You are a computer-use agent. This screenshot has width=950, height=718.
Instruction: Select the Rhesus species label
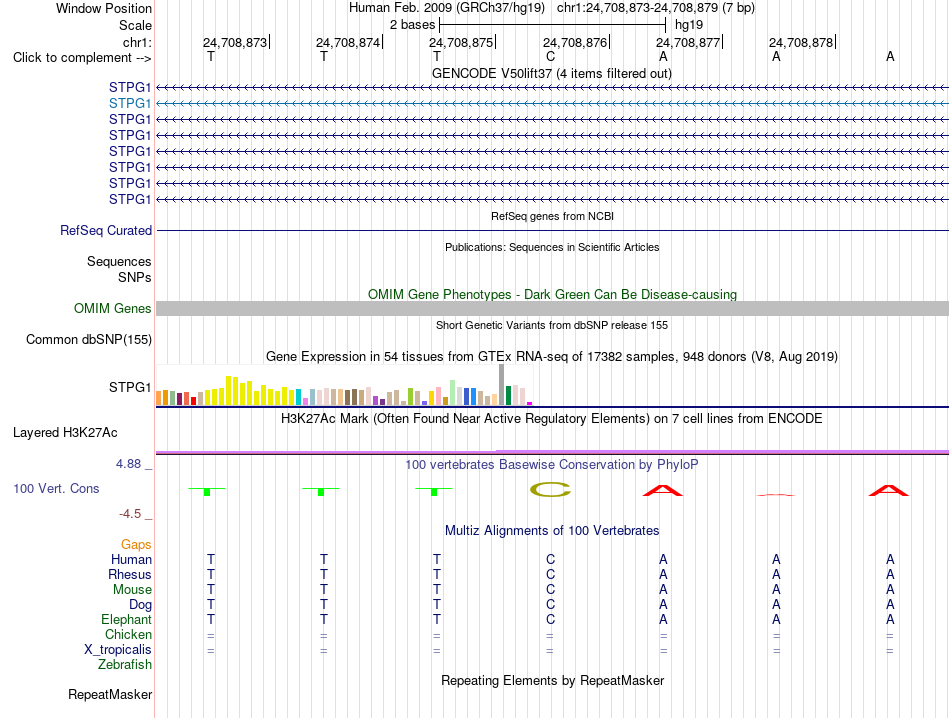[x=130, y=574]
